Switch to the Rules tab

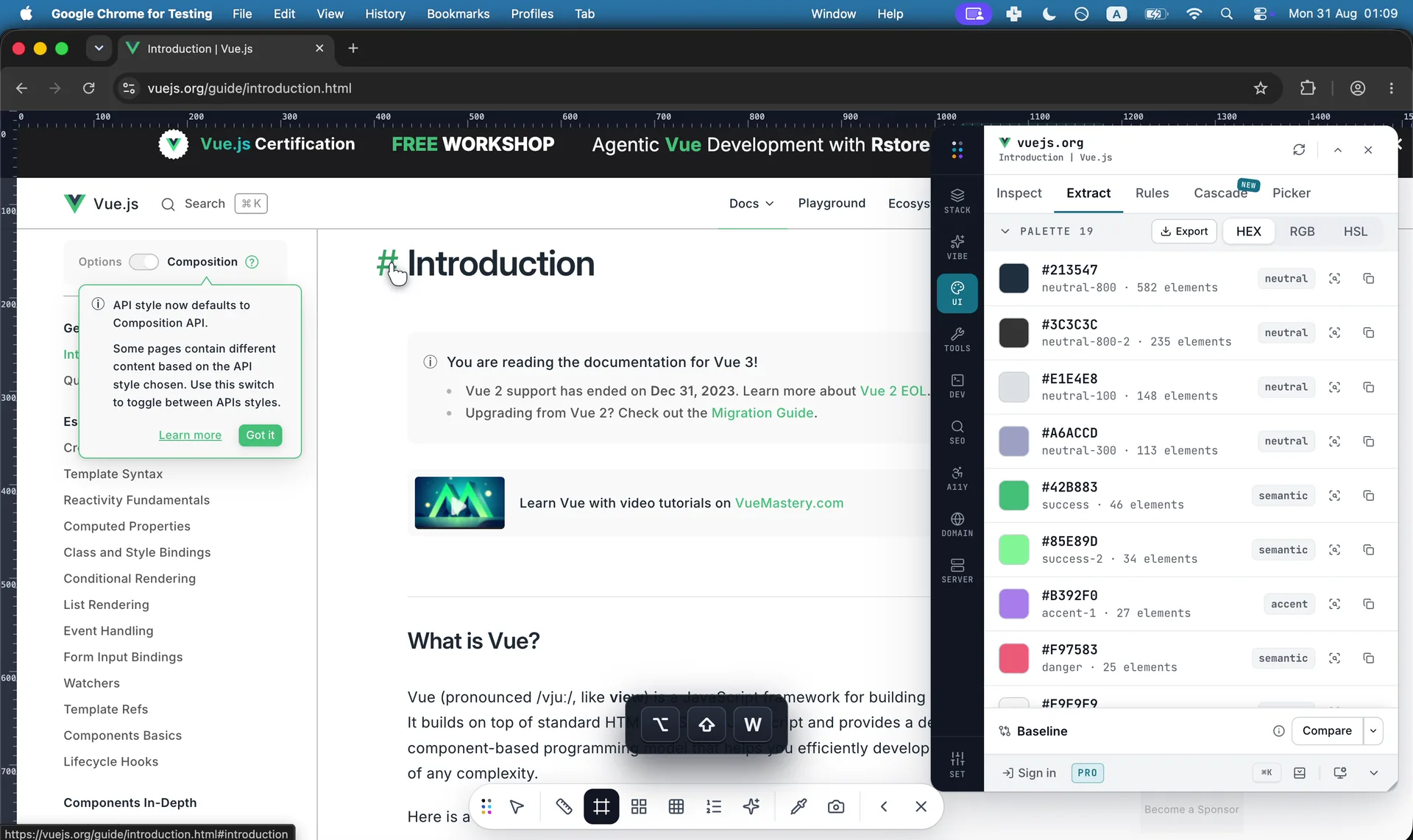pyautogui.click(x=1152, y=193)
